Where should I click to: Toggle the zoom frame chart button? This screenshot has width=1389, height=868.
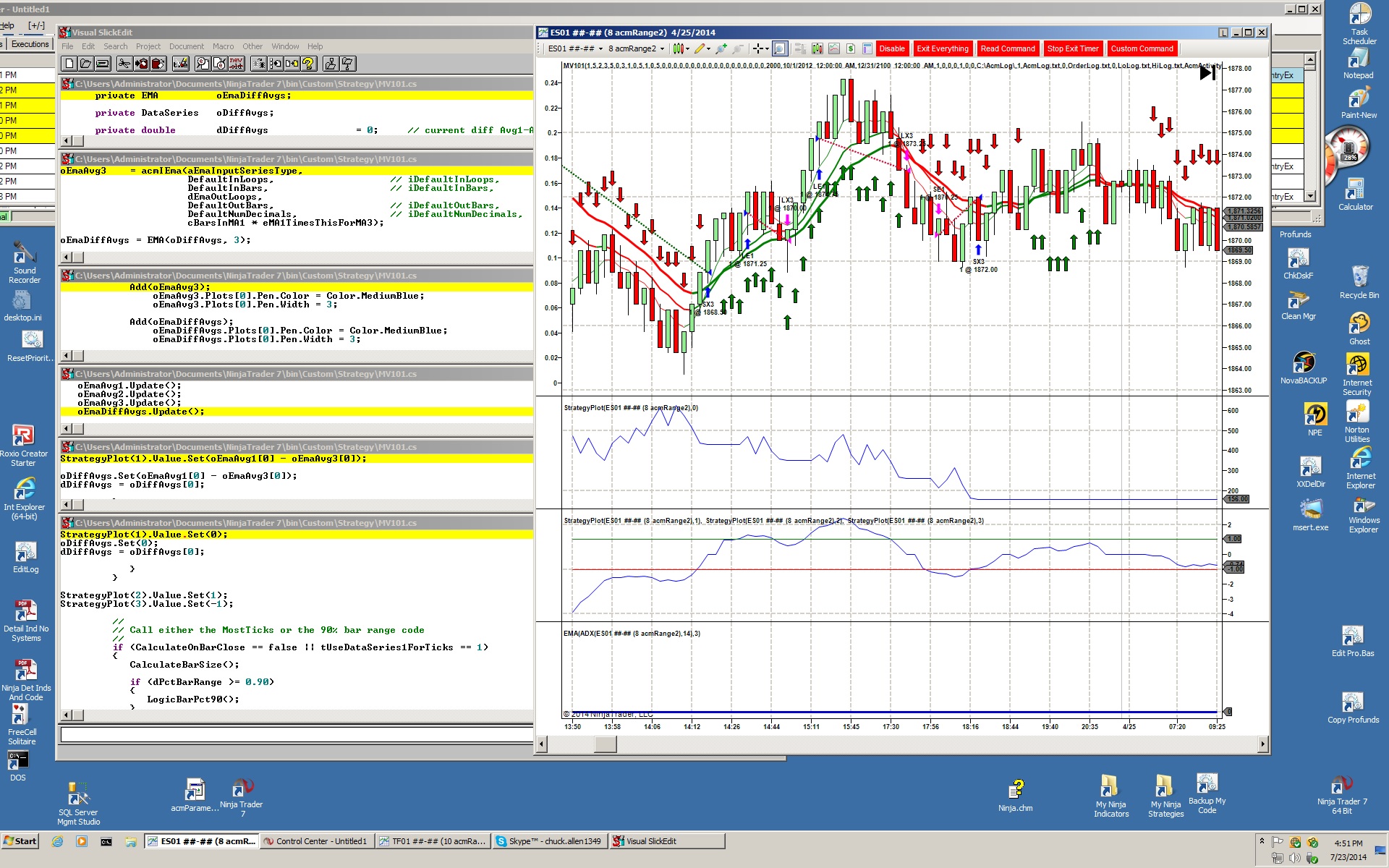(780, 48)
